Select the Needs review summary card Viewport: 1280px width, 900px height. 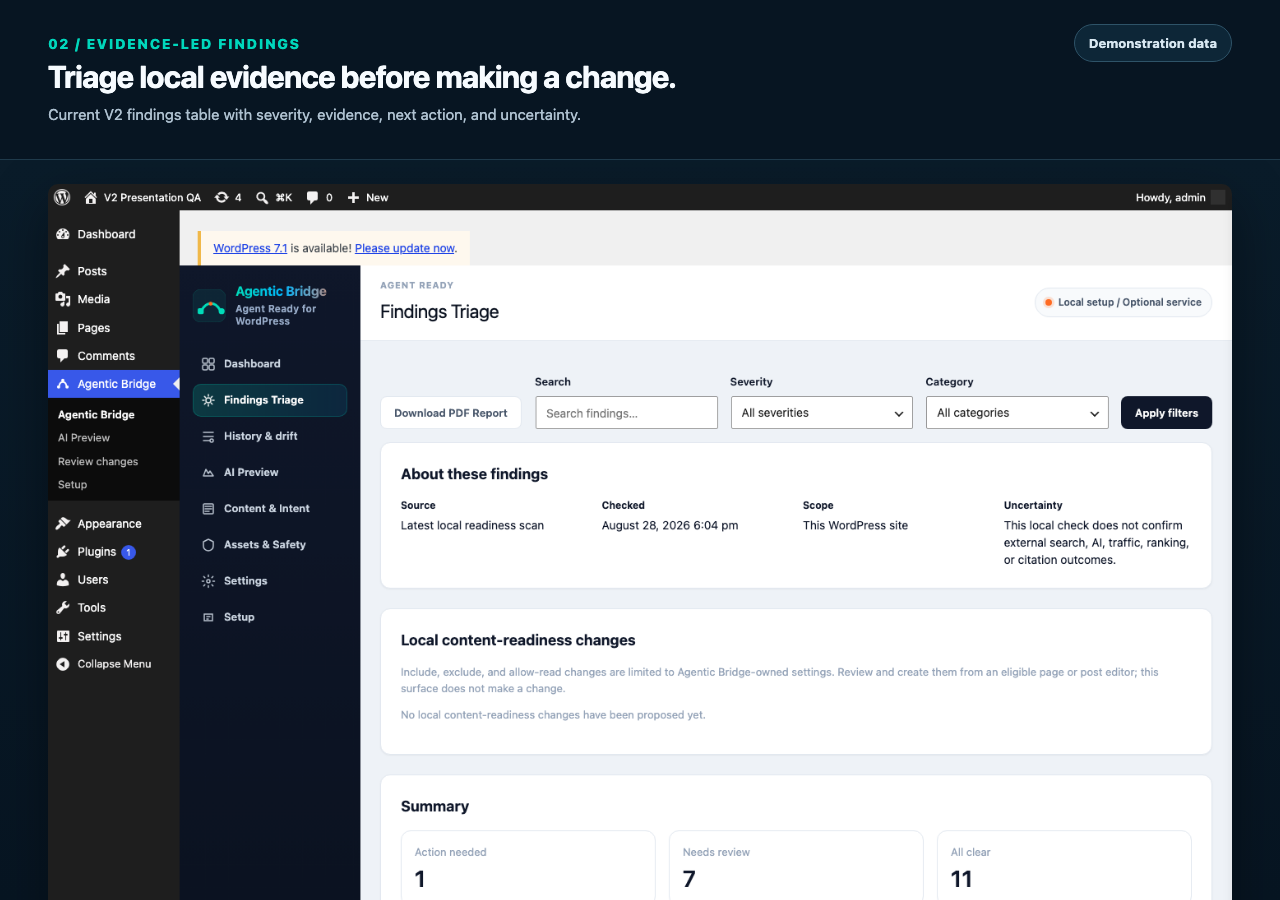pos(796,866)
